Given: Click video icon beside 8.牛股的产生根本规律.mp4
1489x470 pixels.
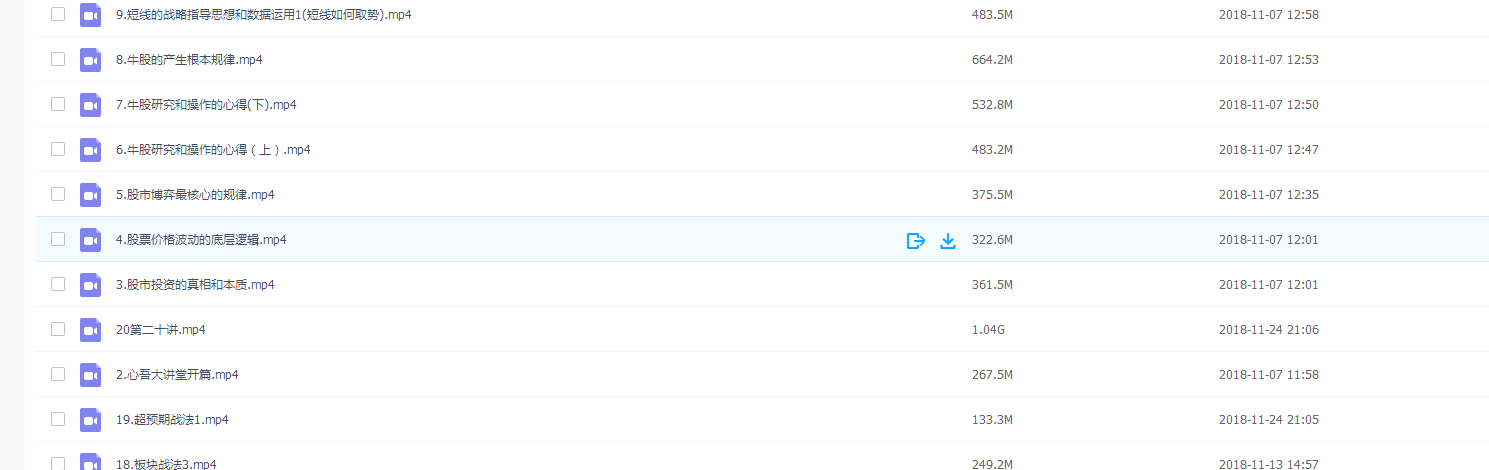Looking at the screenshot, I should [91, 60].
